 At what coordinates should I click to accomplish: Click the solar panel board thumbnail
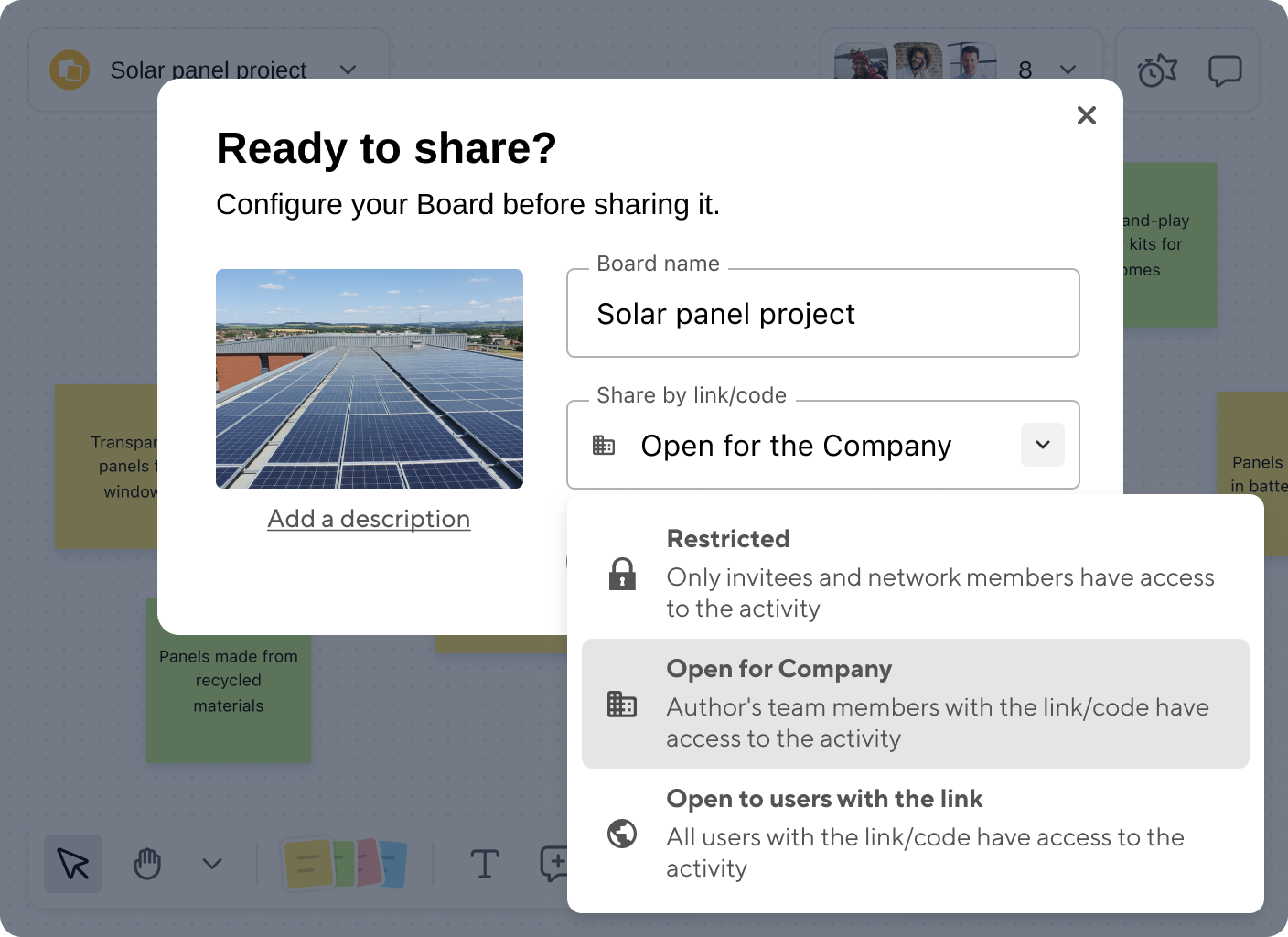coord(370,379)
